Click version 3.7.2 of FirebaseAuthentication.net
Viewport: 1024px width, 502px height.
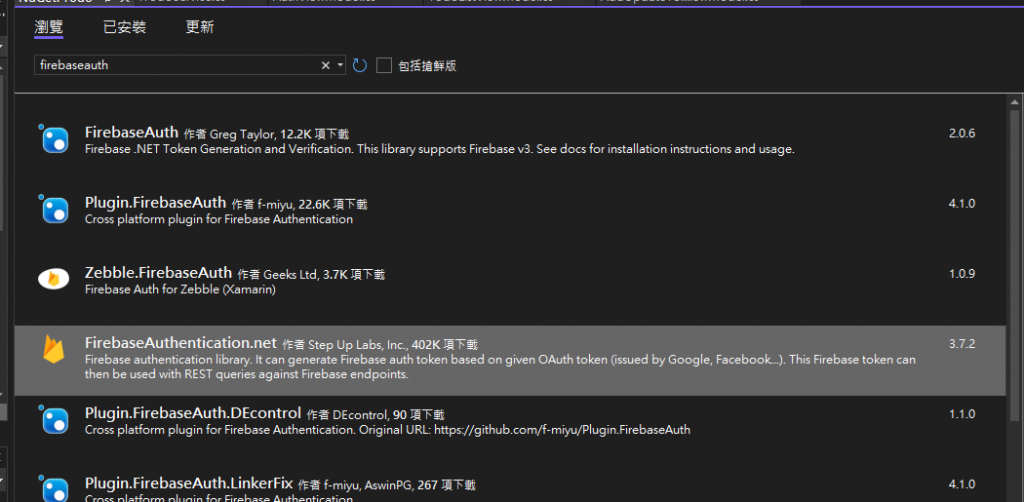[x=962, y=343]
